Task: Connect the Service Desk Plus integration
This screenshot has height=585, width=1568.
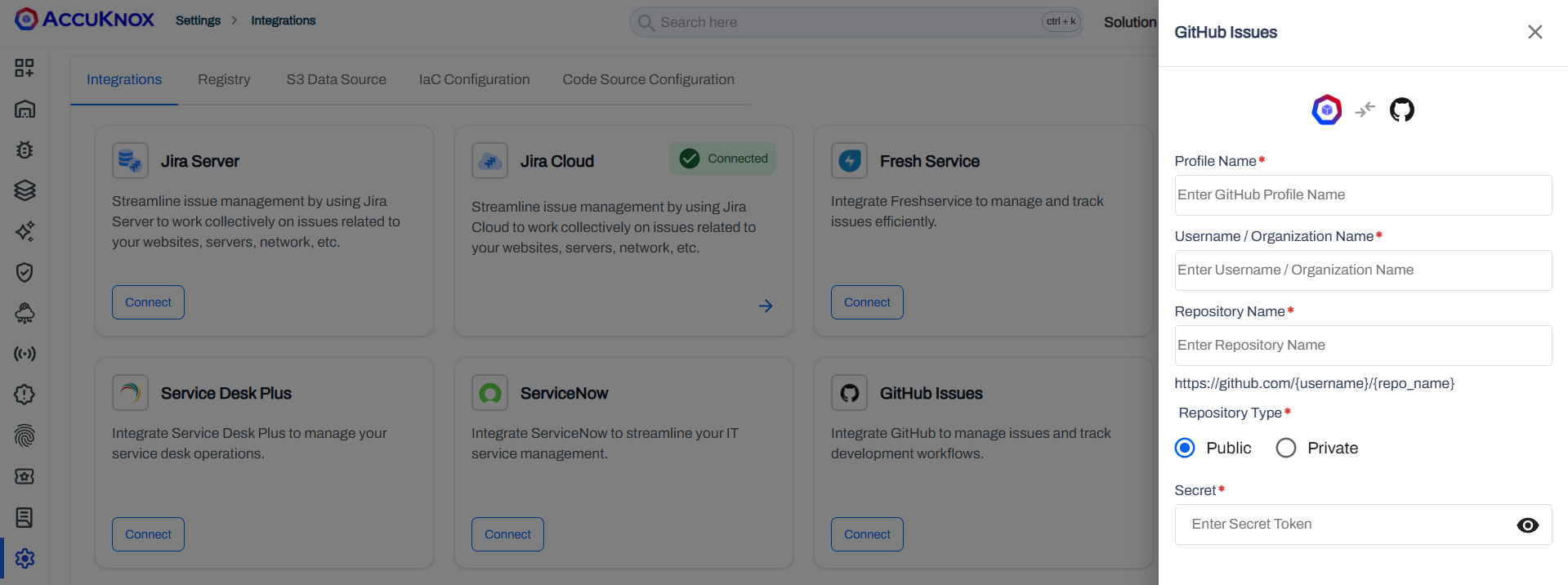Action: coord(148,534)
